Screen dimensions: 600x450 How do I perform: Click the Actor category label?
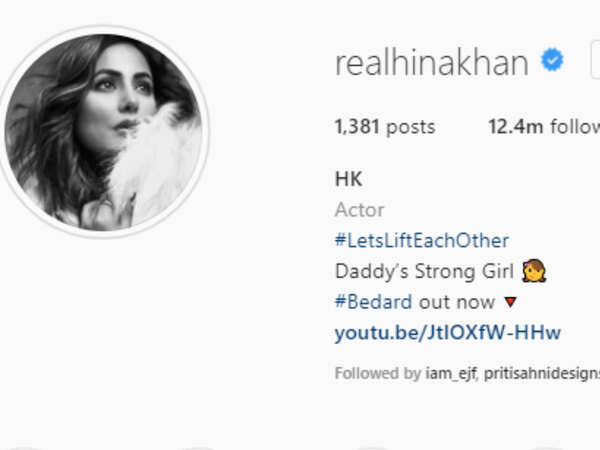coord(359,210)
